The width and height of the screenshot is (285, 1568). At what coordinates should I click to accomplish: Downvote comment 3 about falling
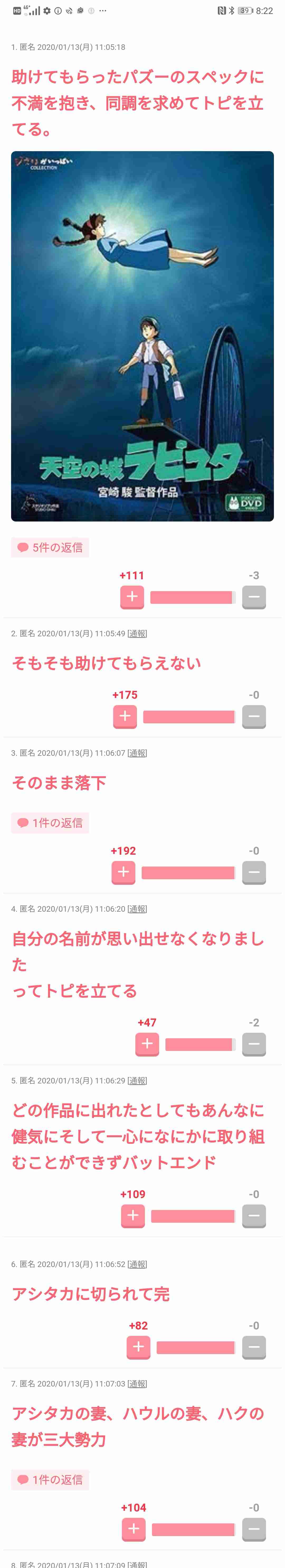click(x=254, y=872)
